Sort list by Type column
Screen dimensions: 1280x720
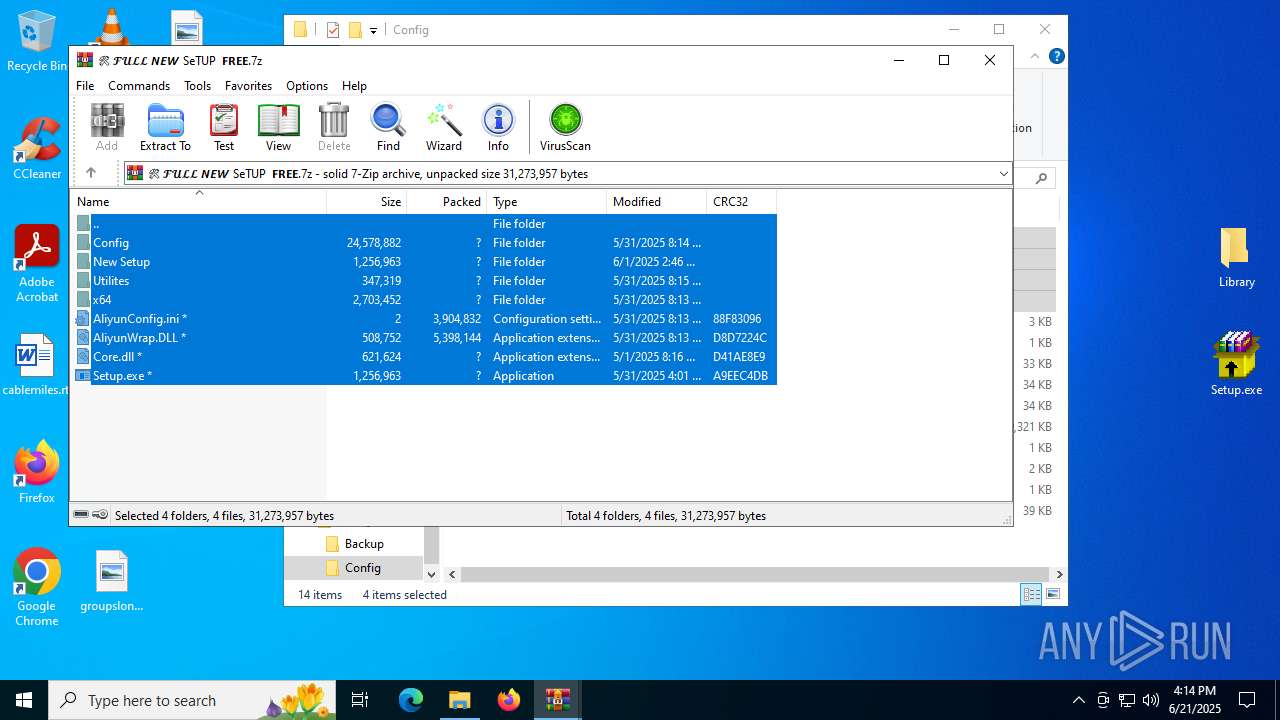[x=547, y=202]
